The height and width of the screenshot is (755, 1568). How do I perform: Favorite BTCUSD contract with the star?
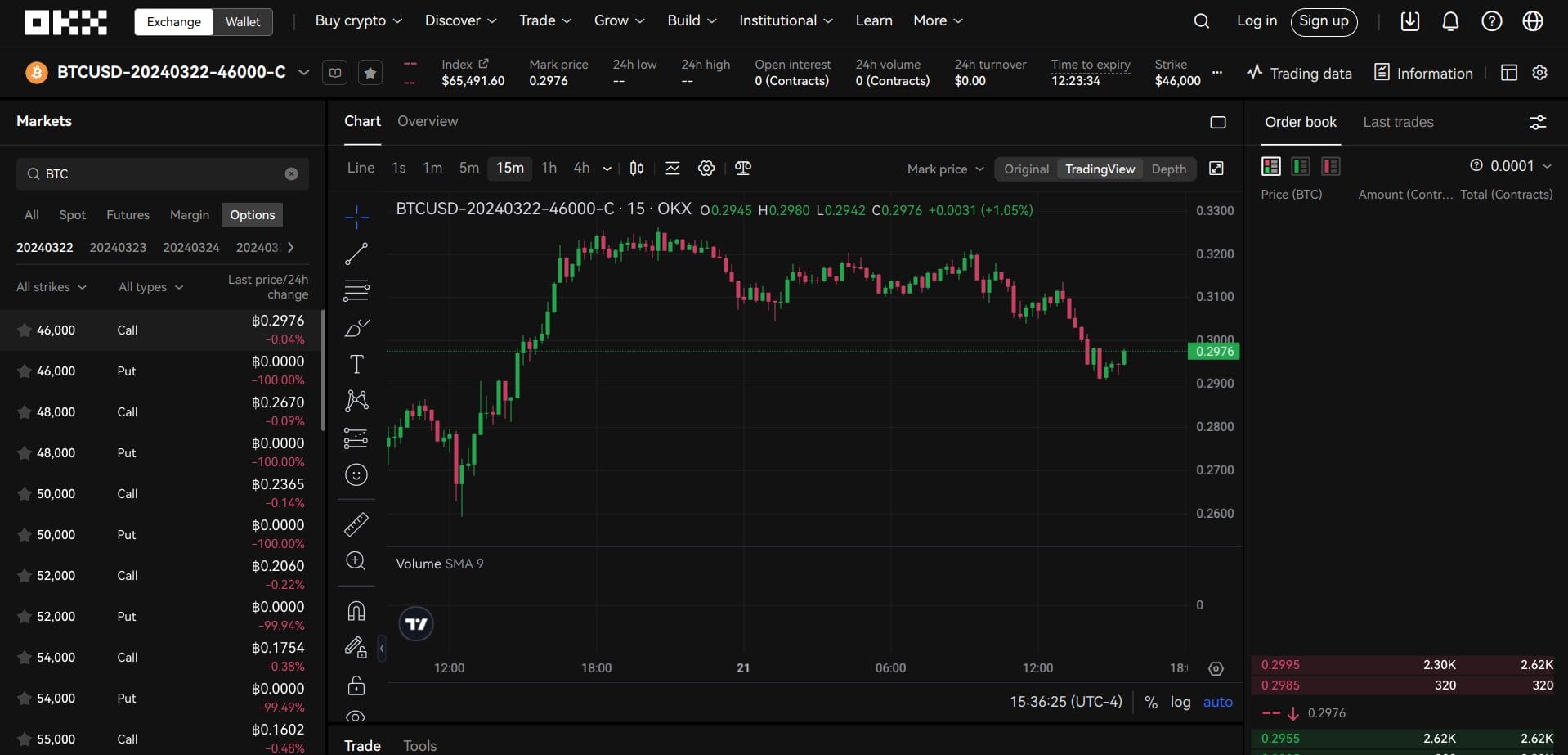(370, 72)
